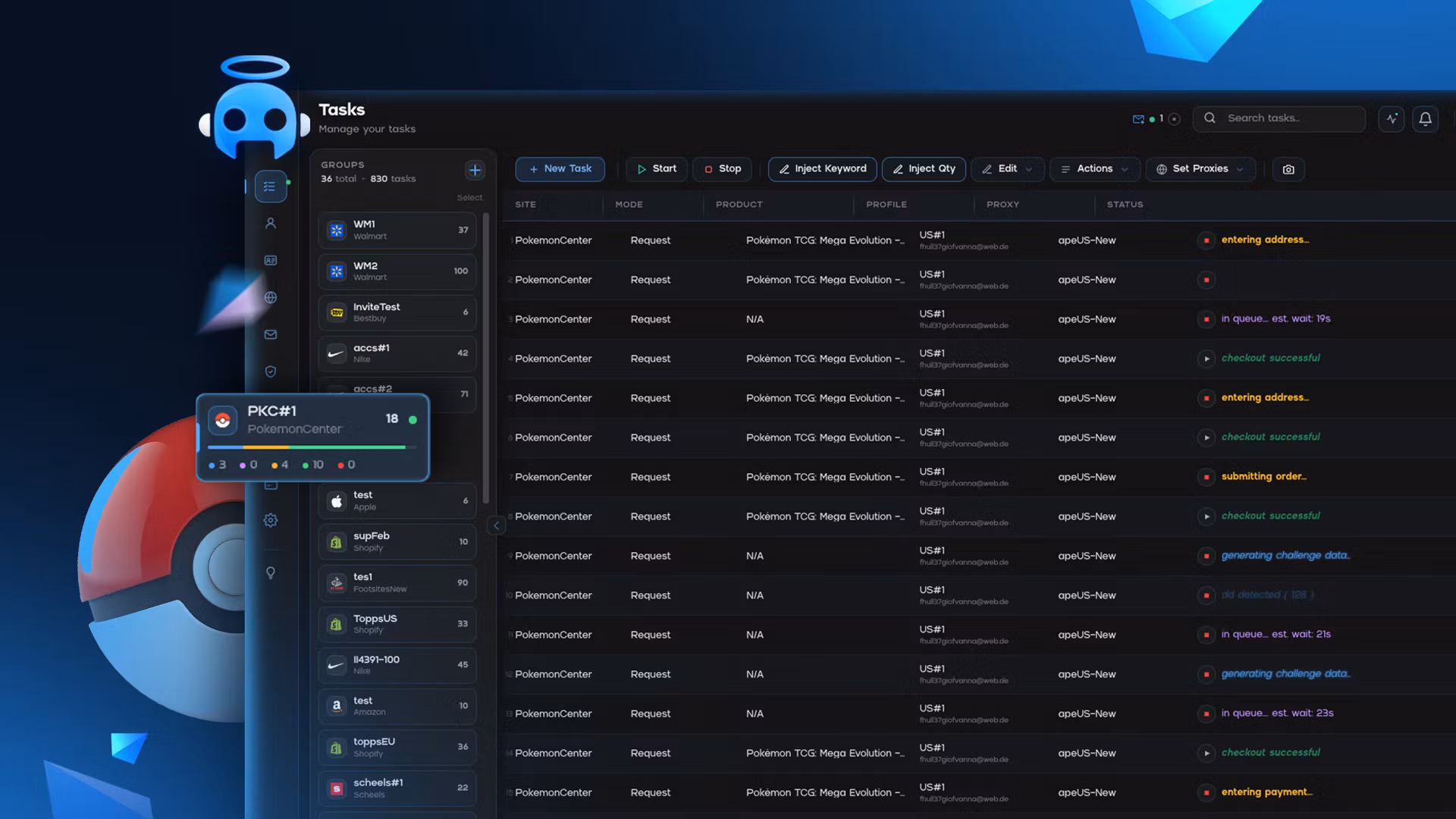The width and height of the screenshot is (1456, 819).
Task: Sort by the PROFILE column header
Action: 886,205
